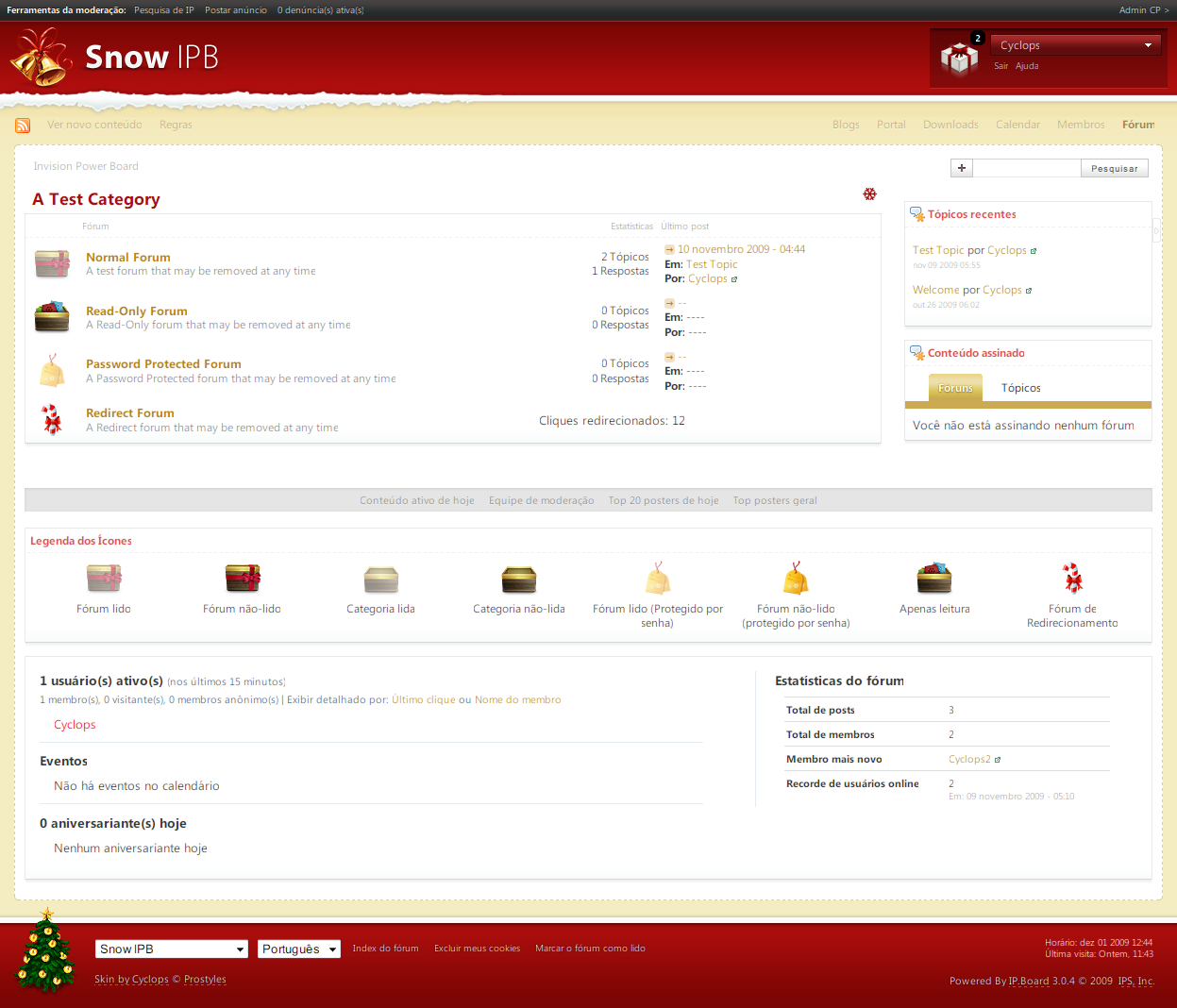The width and height of the screenshot is (1177, 1008).
Task: Click the Snow IPB bells logo
Action: 42,58
